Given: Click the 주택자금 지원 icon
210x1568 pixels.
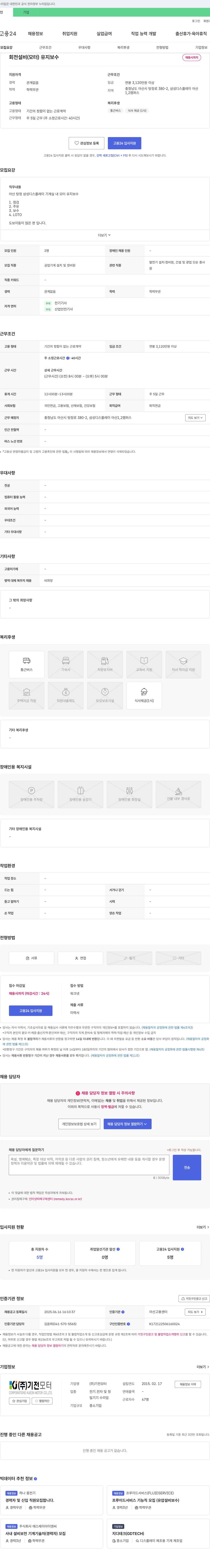Looking at the screenshot, I should (27, 696).
